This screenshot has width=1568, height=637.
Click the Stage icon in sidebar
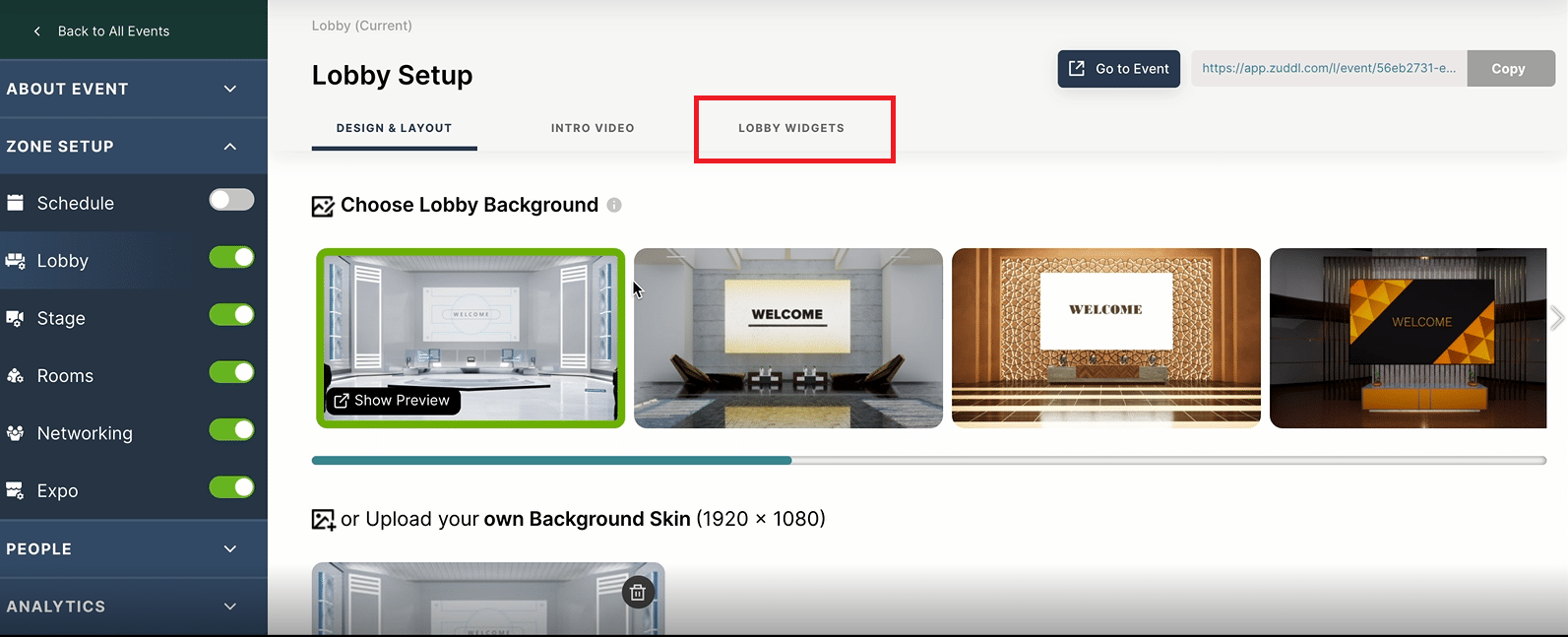click(x=16, y=318)
